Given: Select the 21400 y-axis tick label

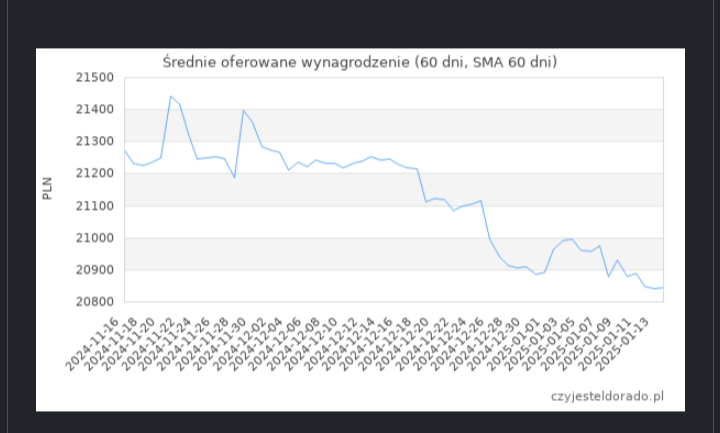Looking at the screenshot, I should pyautogui.click(x=98, y=109).
